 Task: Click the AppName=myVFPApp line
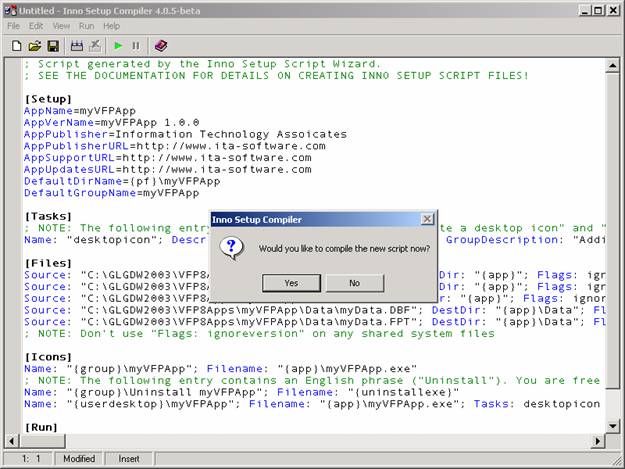click(80, 110)
